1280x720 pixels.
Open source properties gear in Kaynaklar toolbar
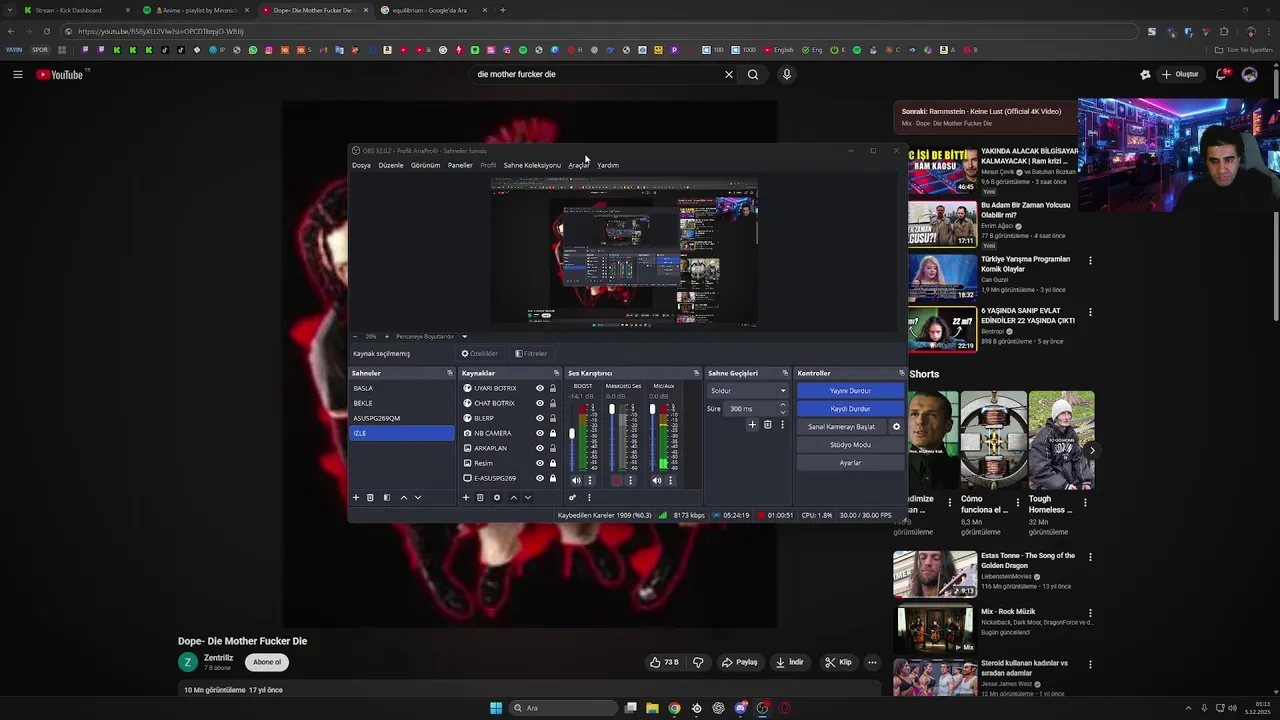point(496,497)
